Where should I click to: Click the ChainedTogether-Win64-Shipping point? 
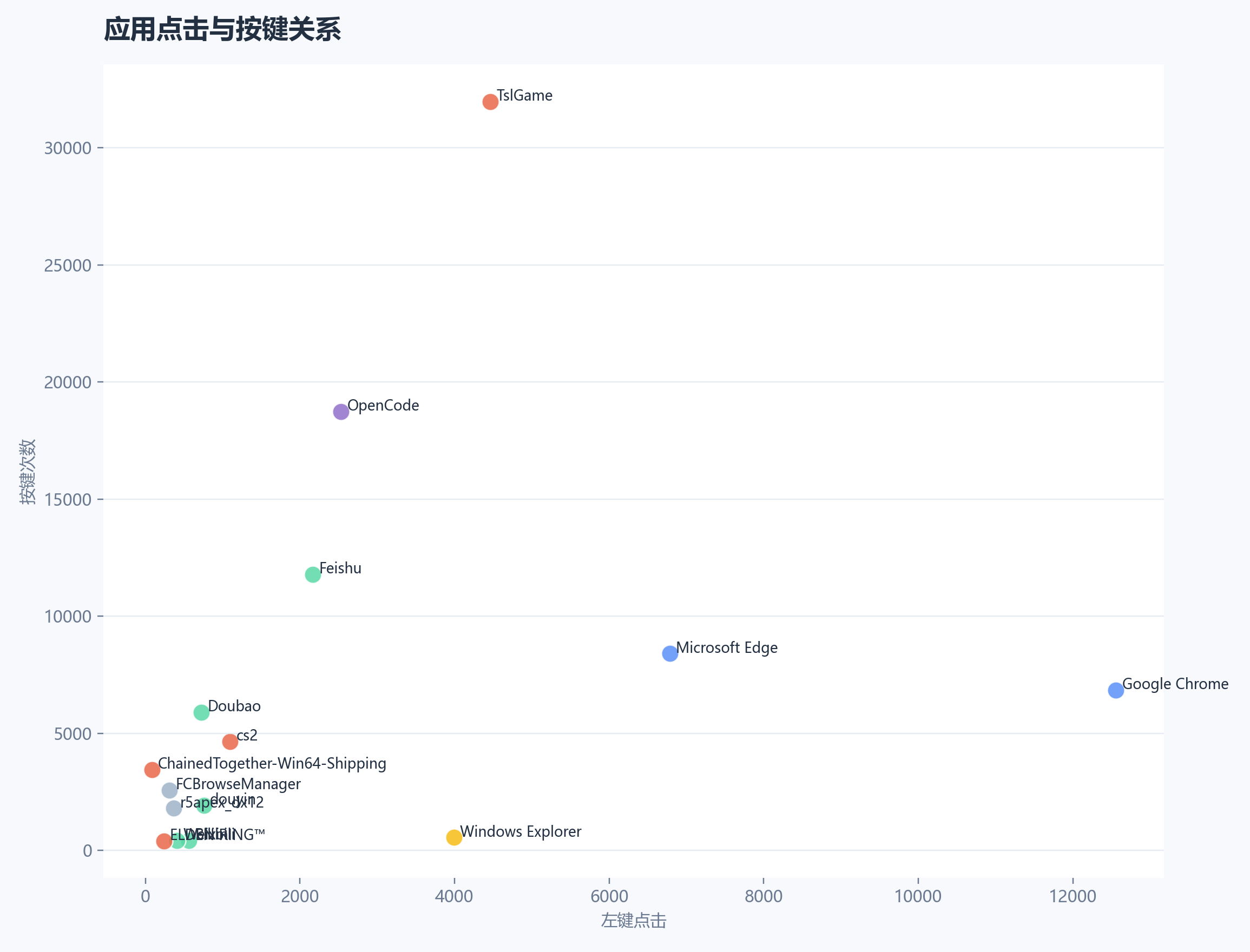click(x=152, y=770)
